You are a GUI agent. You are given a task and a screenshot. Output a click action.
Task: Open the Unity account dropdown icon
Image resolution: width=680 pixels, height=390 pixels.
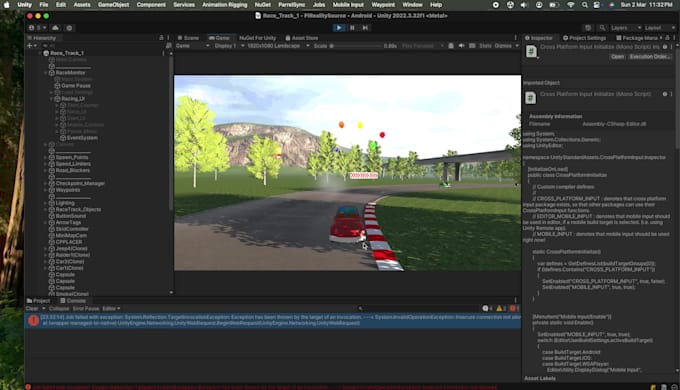click(36, 28)
